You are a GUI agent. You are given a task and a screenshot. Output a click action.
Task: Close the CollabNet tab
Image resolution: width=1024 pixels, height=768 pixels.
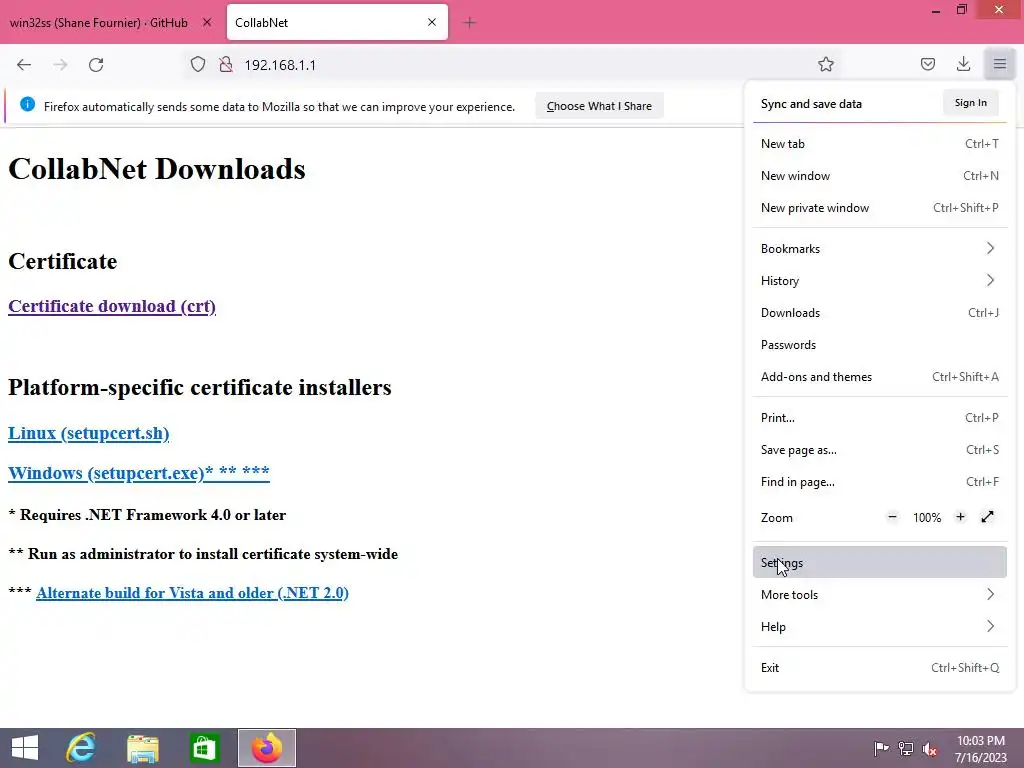432,22
